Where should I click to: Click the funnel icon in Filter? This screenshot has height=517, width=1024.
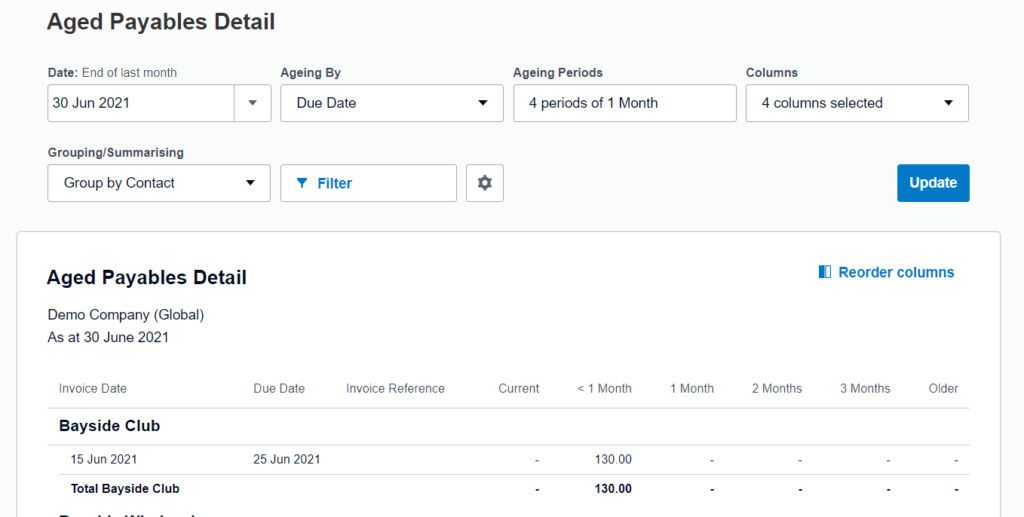point(303,183)
